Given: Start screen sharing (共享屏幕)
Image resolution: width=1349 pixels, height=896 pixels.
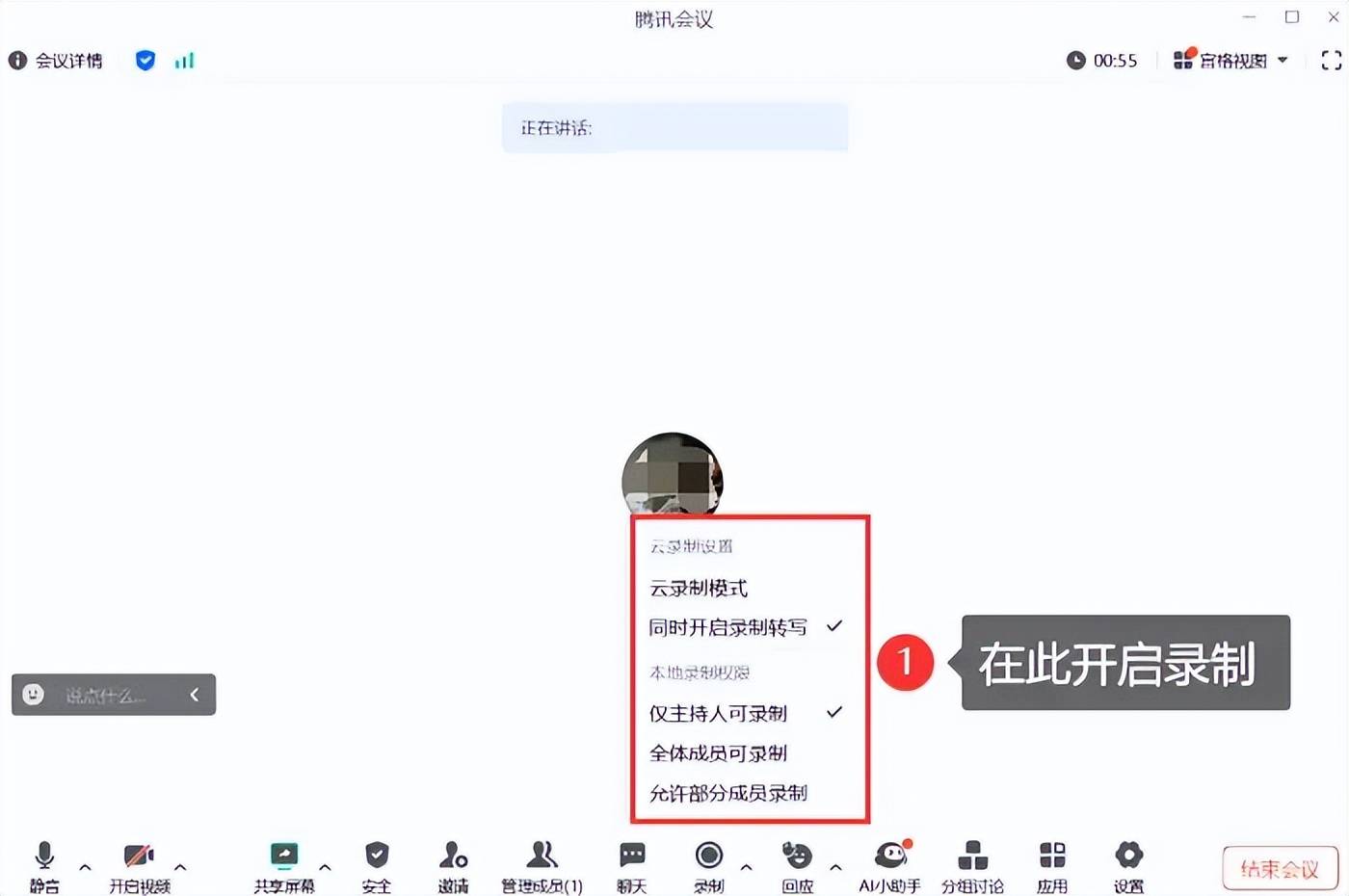Looking at the screenshot, I should click(284, 866).
